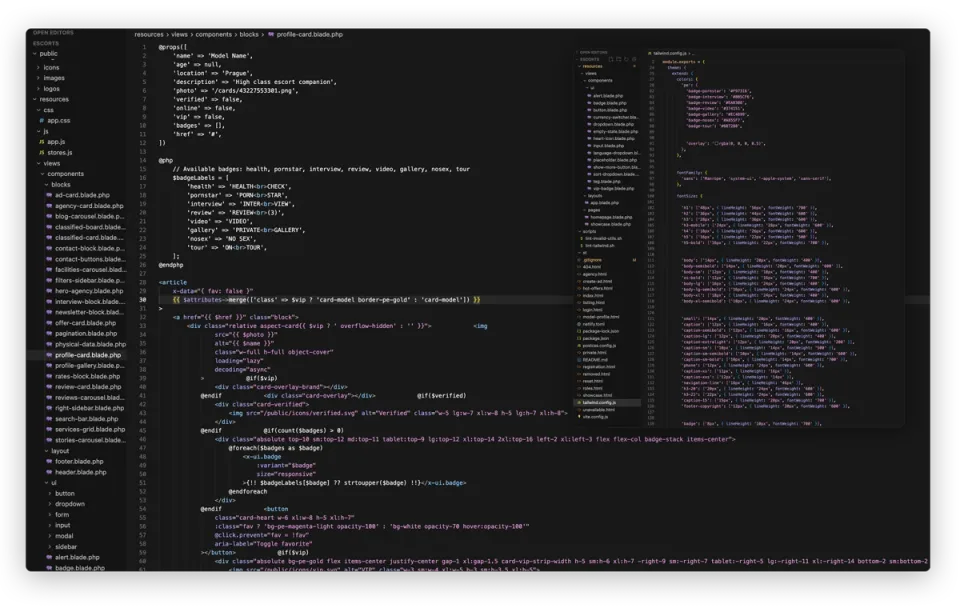The height and width of the screenshot is (608, 960).
Task: Click profile-card.blade.php in the breadcrumb
Action: point(309,34)
